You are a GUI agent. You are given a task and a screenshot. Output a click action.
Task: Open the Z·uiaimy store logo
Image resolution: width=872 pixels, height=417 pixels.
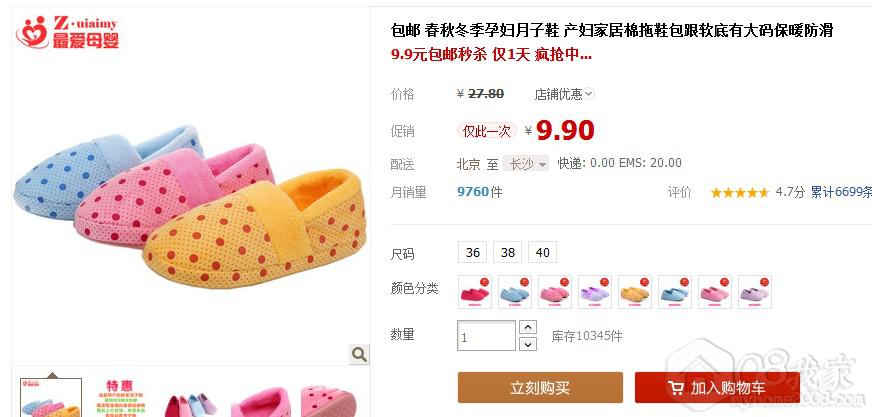(x=67, y=32)
